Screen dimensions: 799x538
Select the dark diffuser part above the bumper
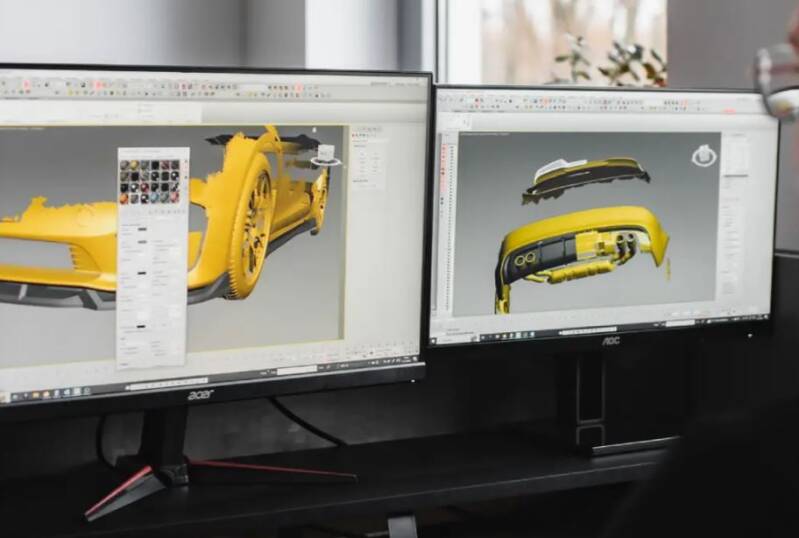586,179
